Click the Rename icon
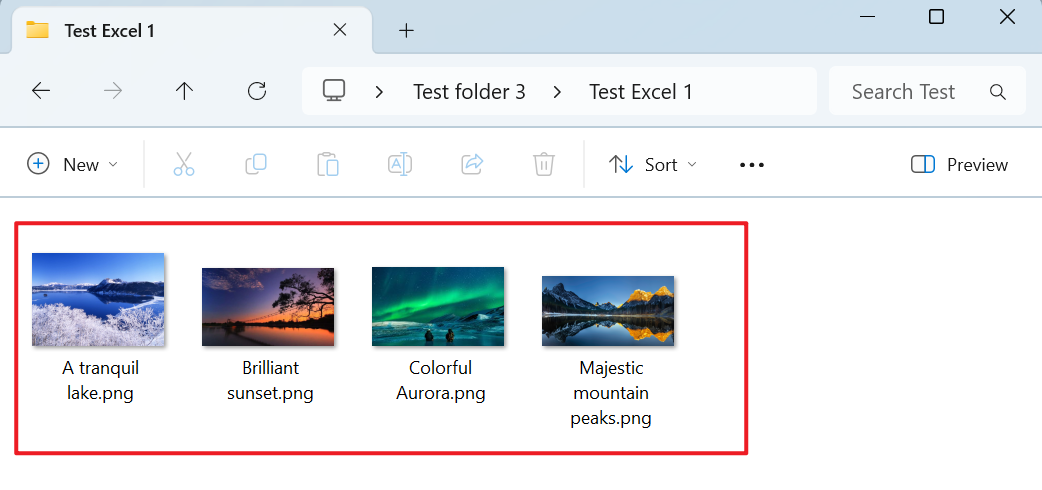This screenshot has width=1042, height=490. pyautogui.click(x=400, y=165)
